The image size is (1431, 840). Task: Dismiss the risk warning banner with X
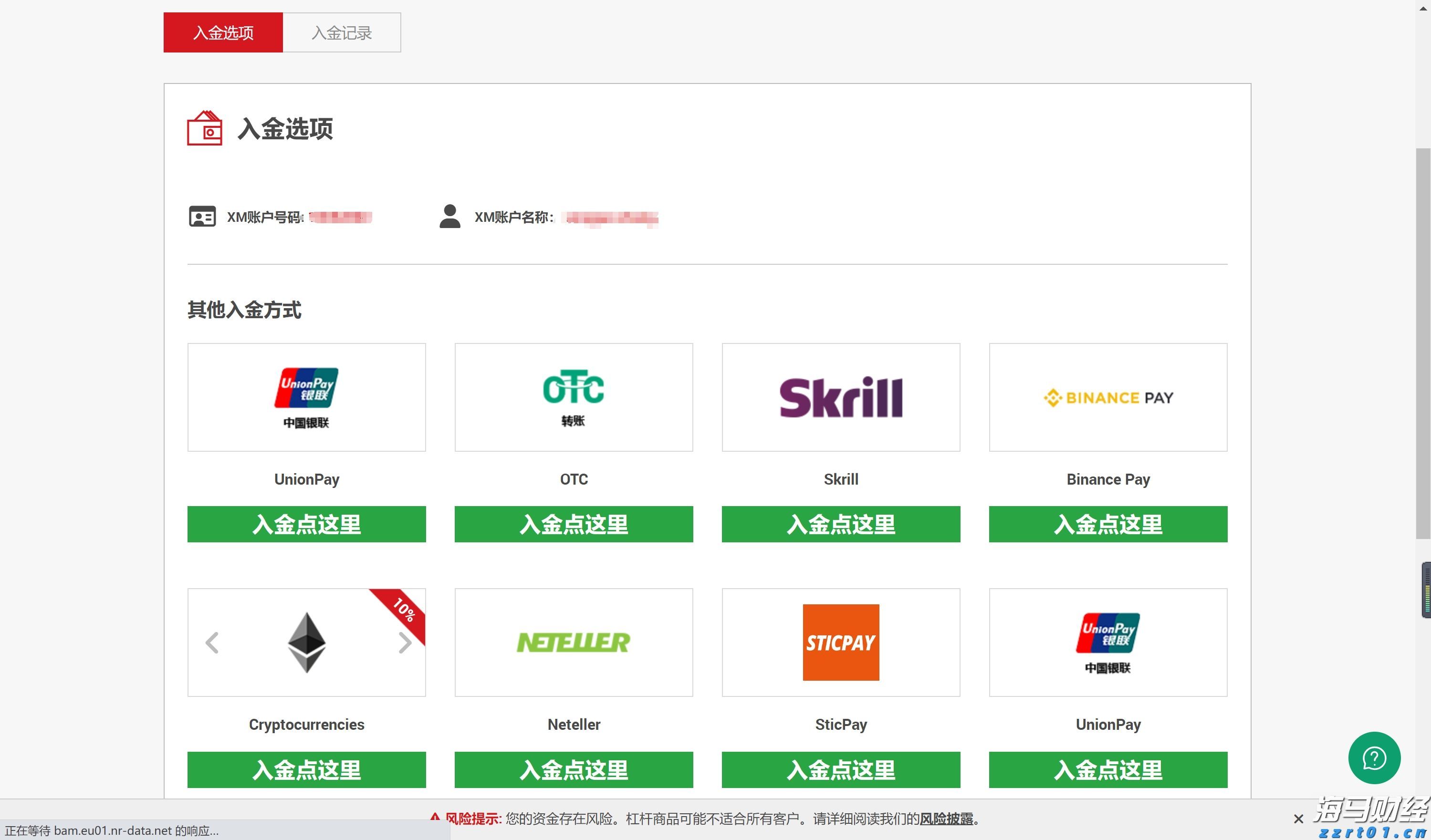(x=1299, y=819)
